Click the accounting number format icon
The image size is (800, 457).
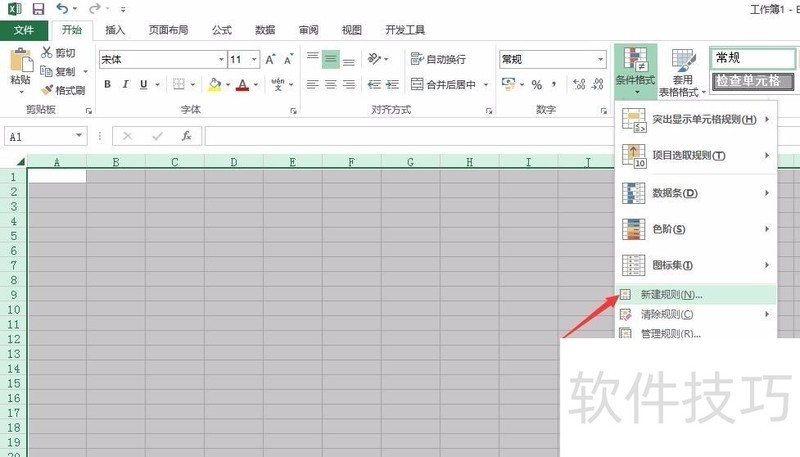click(509, 84)
